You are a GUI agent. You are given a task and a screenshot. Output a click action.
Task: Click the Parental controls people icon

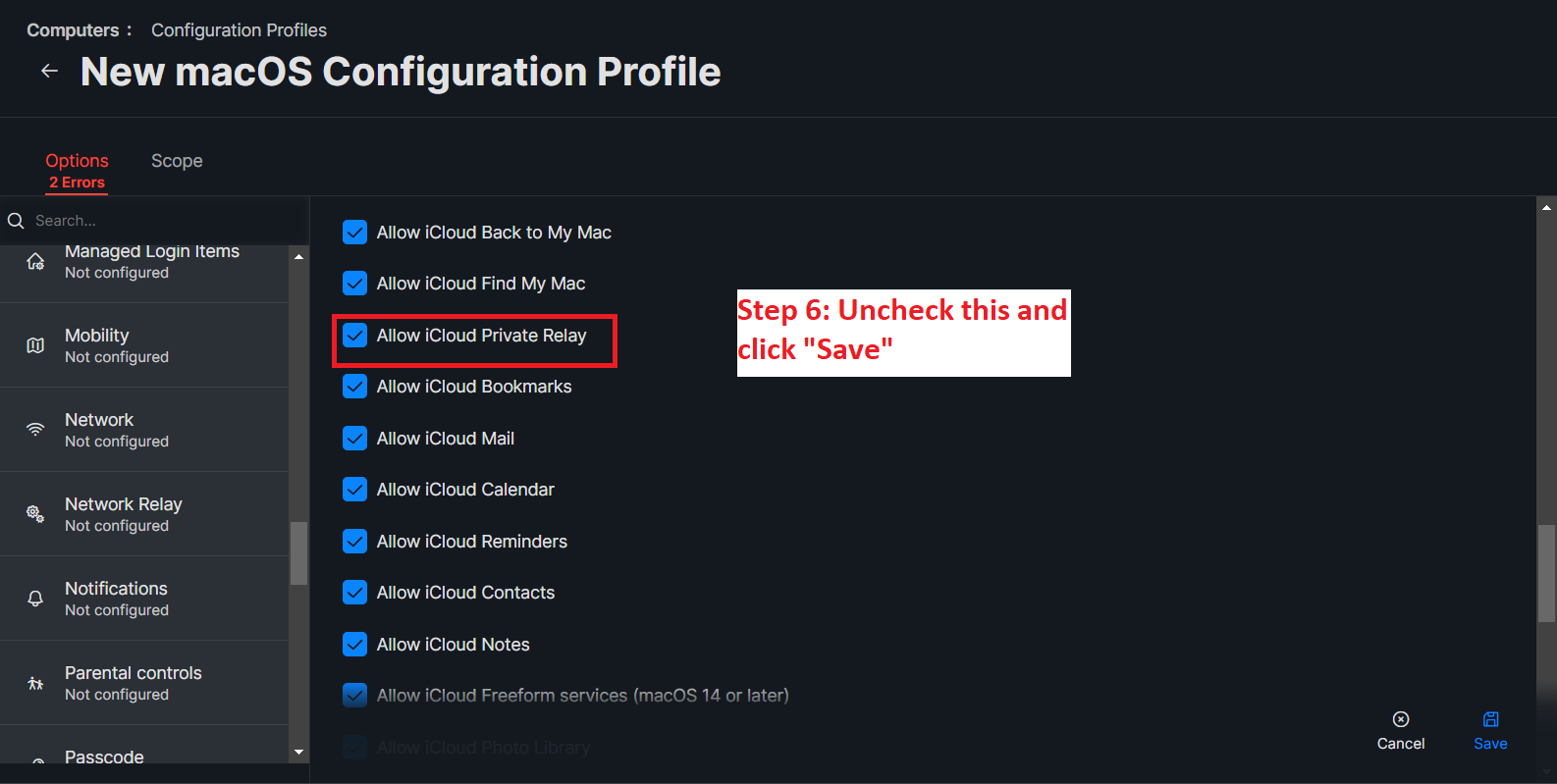35,683
